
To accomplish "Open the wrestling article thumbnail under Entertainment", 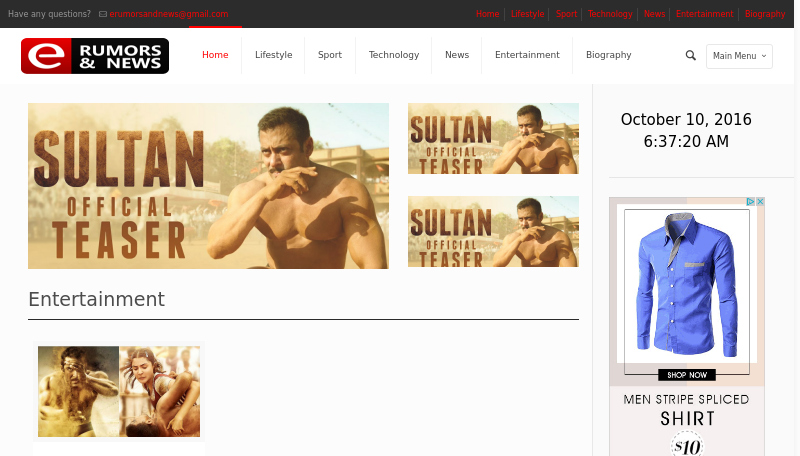I will 119,391.
